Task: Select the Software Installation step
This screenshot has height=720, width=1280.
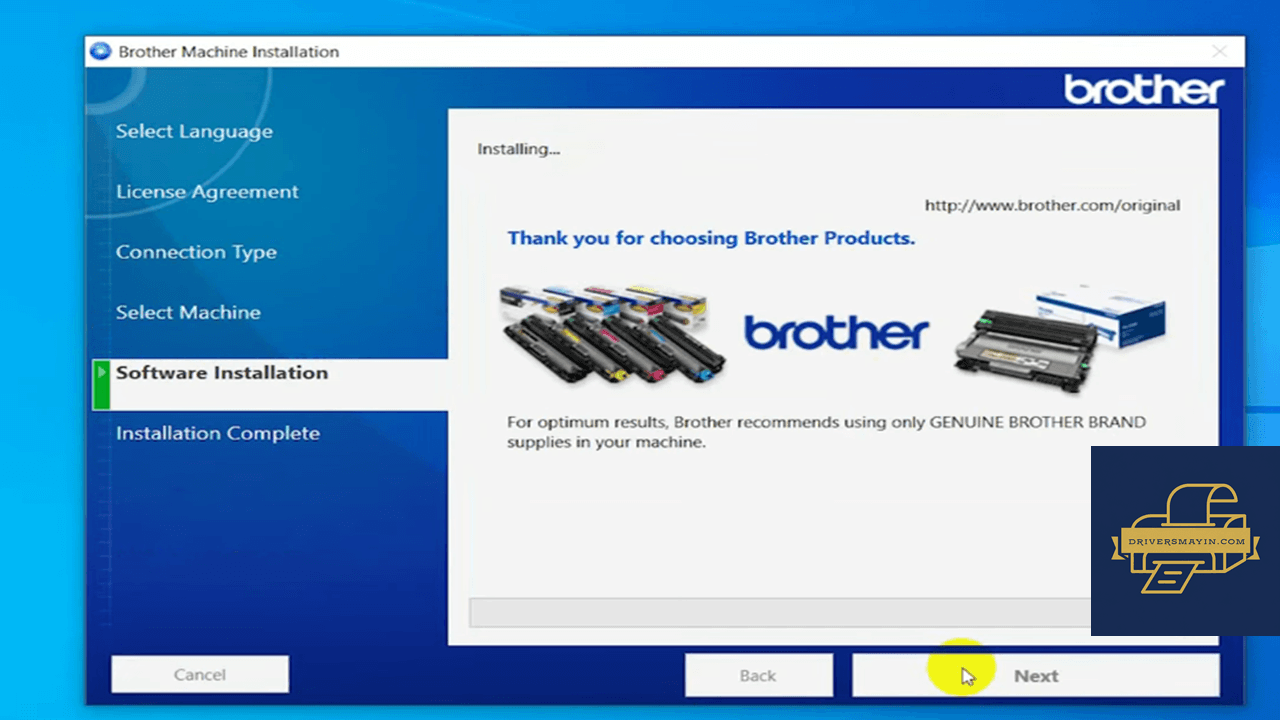Action: 222,372
